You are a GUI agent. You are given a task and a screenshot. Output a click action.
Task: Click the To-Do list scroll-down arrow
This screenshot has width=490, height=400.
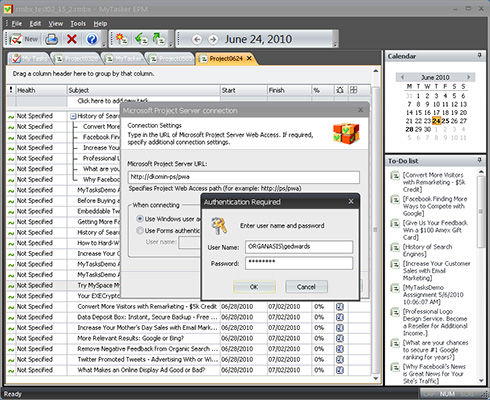coord(481,381)
